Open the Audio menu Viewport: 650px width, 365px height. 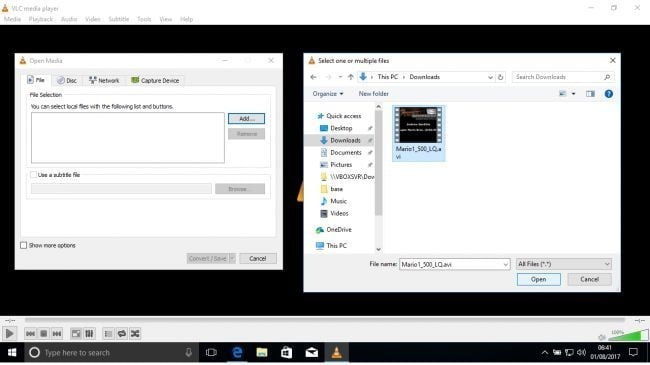point(69,19)
